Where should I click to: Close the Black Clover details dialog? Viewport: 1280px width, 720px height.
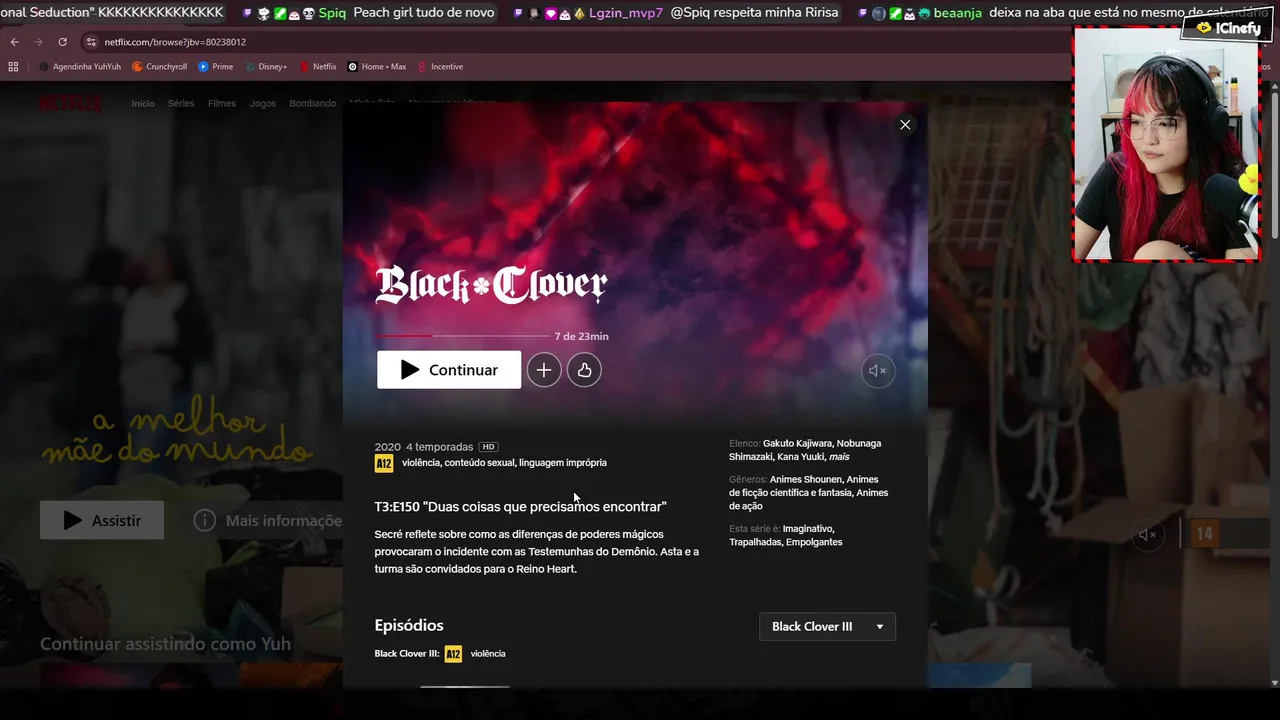905,125
